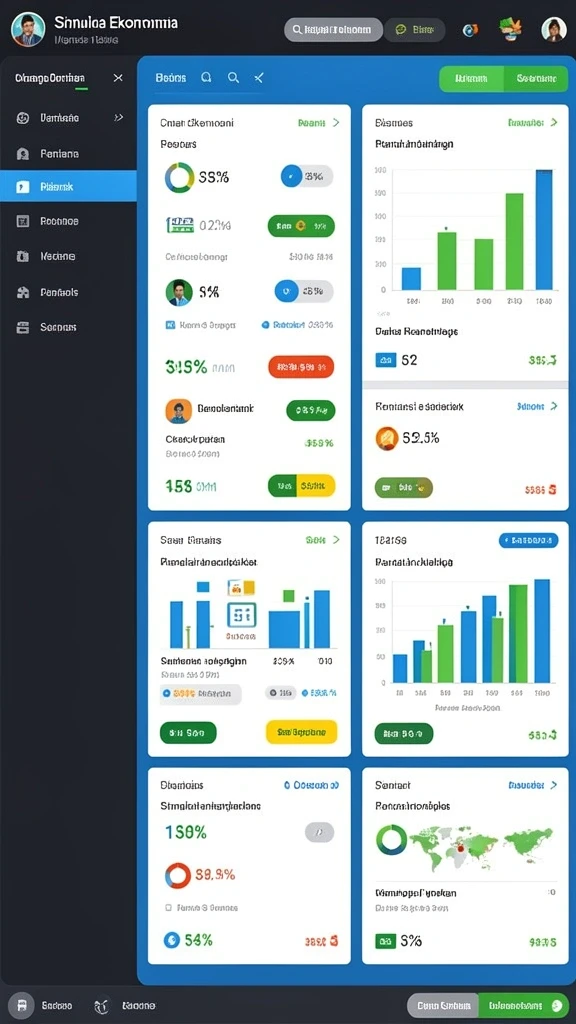Screen dimensions: 576x1024
Task: Toggle the blue switch next to the donut chart
Action: [x=306, y=176]
